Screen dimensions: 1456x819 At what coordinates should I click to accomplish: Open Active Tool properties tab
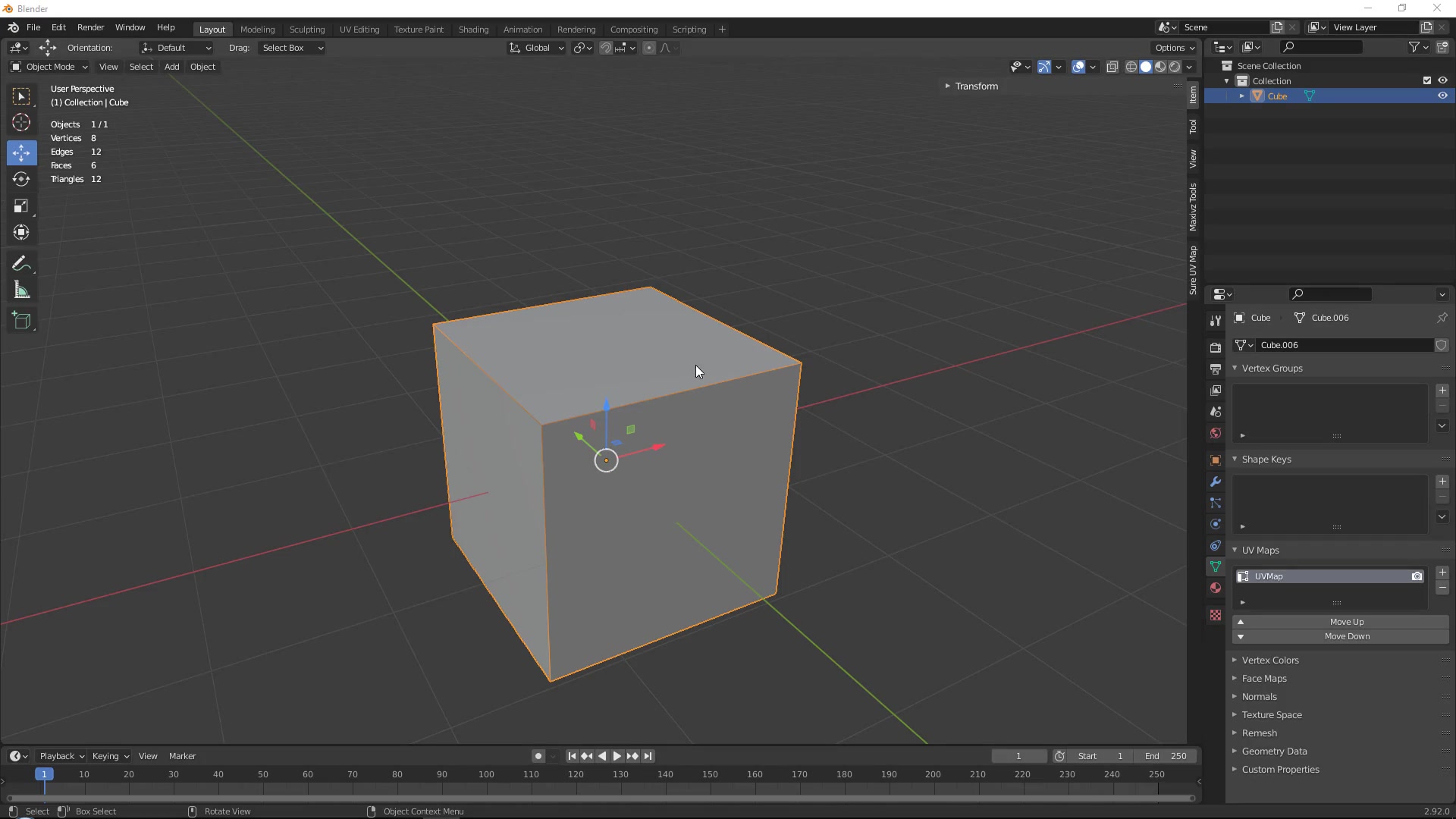click(1216, 320)
